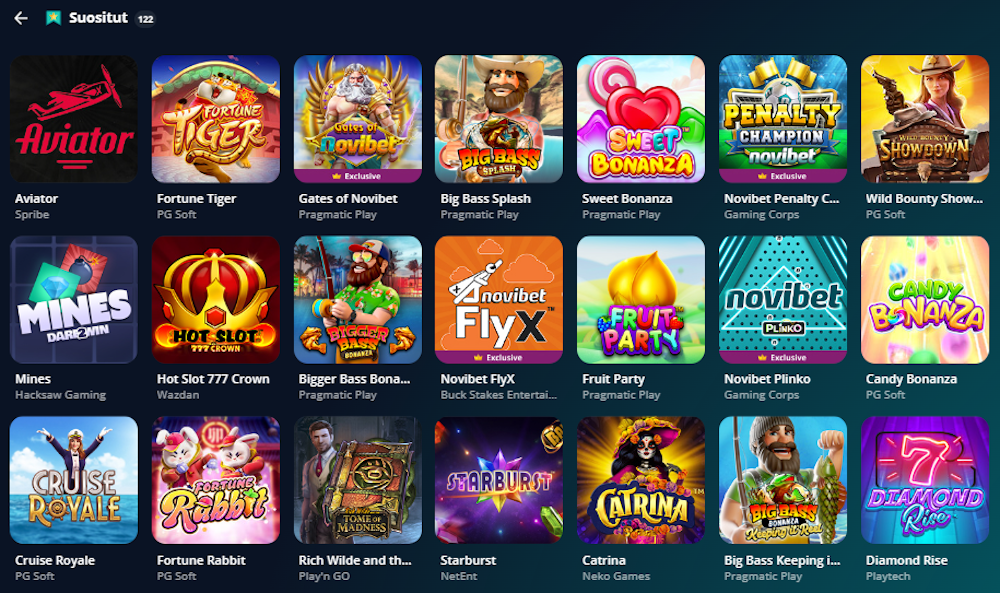Launch the Novibet FlyX game tile
1000x593 pixels.
pos(499,300)
